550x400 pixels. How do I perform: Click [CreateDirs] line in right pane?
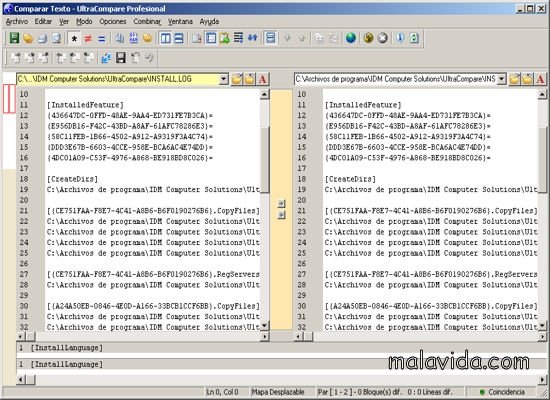(350, 179)
